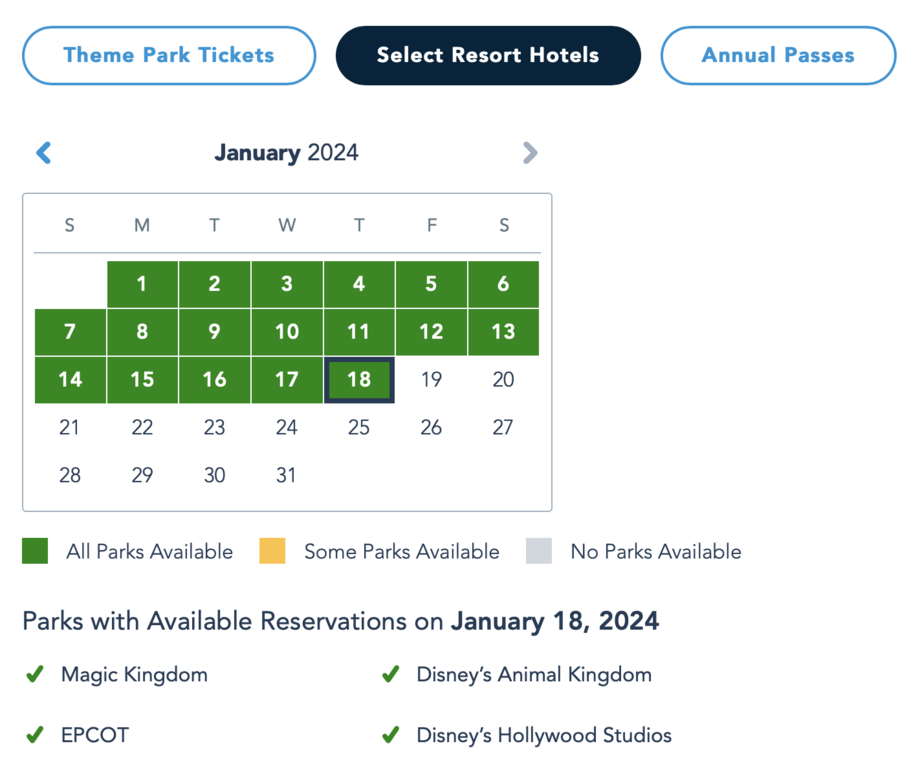Open the Annual Passes tab
The height and width of the screenshot is (768, 920).
[778, 55]
